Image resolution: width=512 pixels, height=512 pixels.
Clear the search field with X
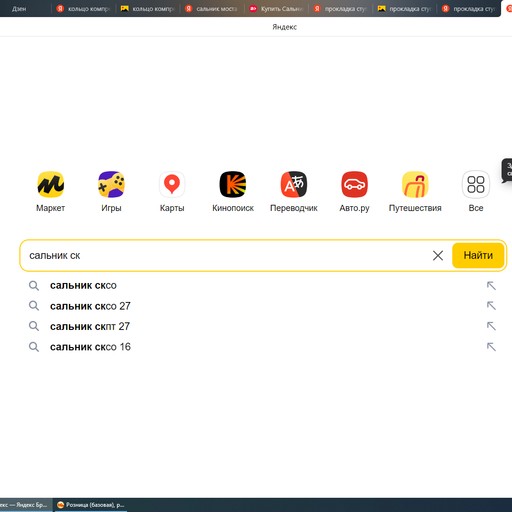point(438,256)
